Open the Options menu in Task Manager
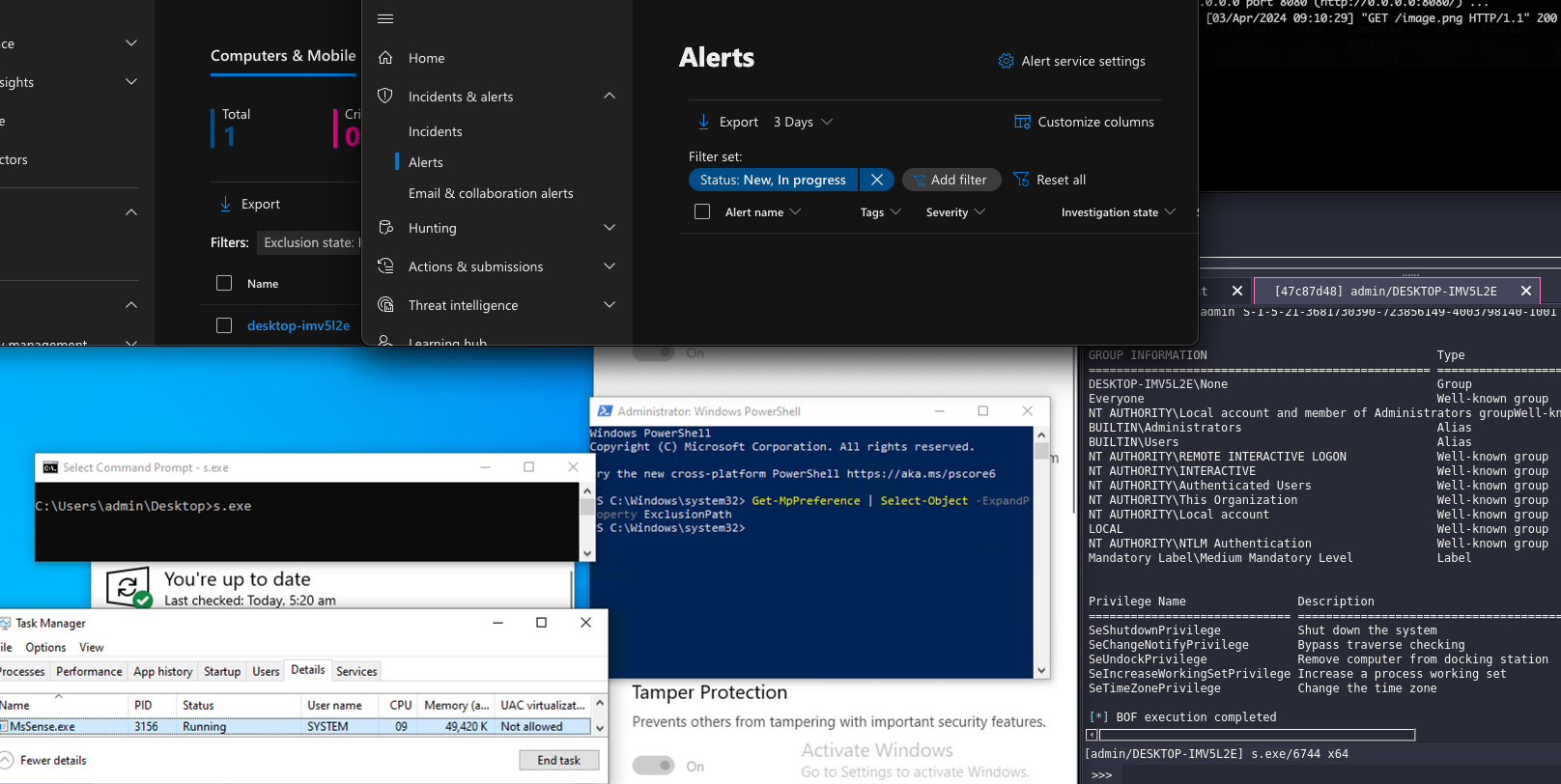This screenshot has height=784, width=1561. [x=45, y=647]
